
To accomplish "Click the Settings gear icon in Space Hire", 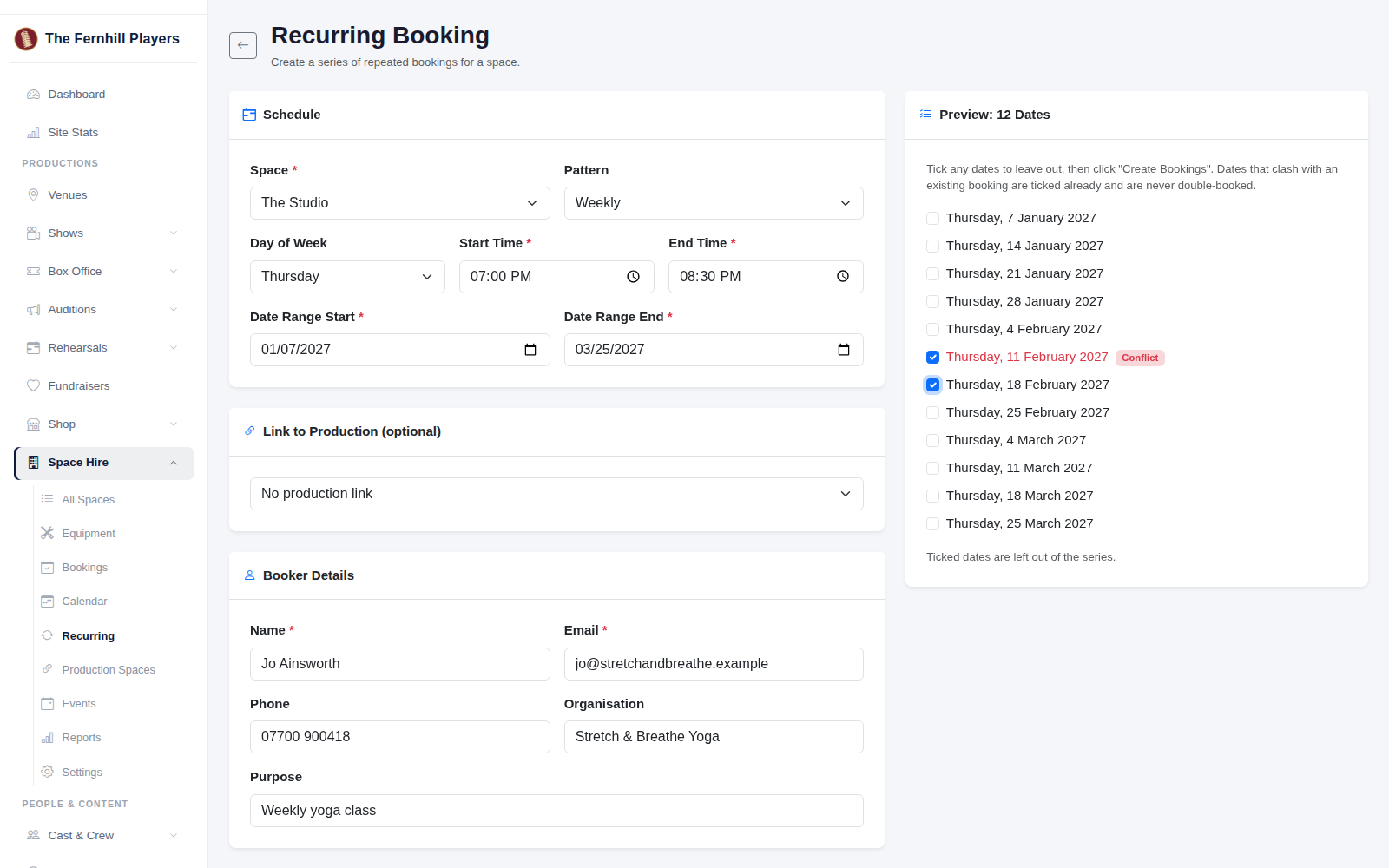I will (48, 772).
